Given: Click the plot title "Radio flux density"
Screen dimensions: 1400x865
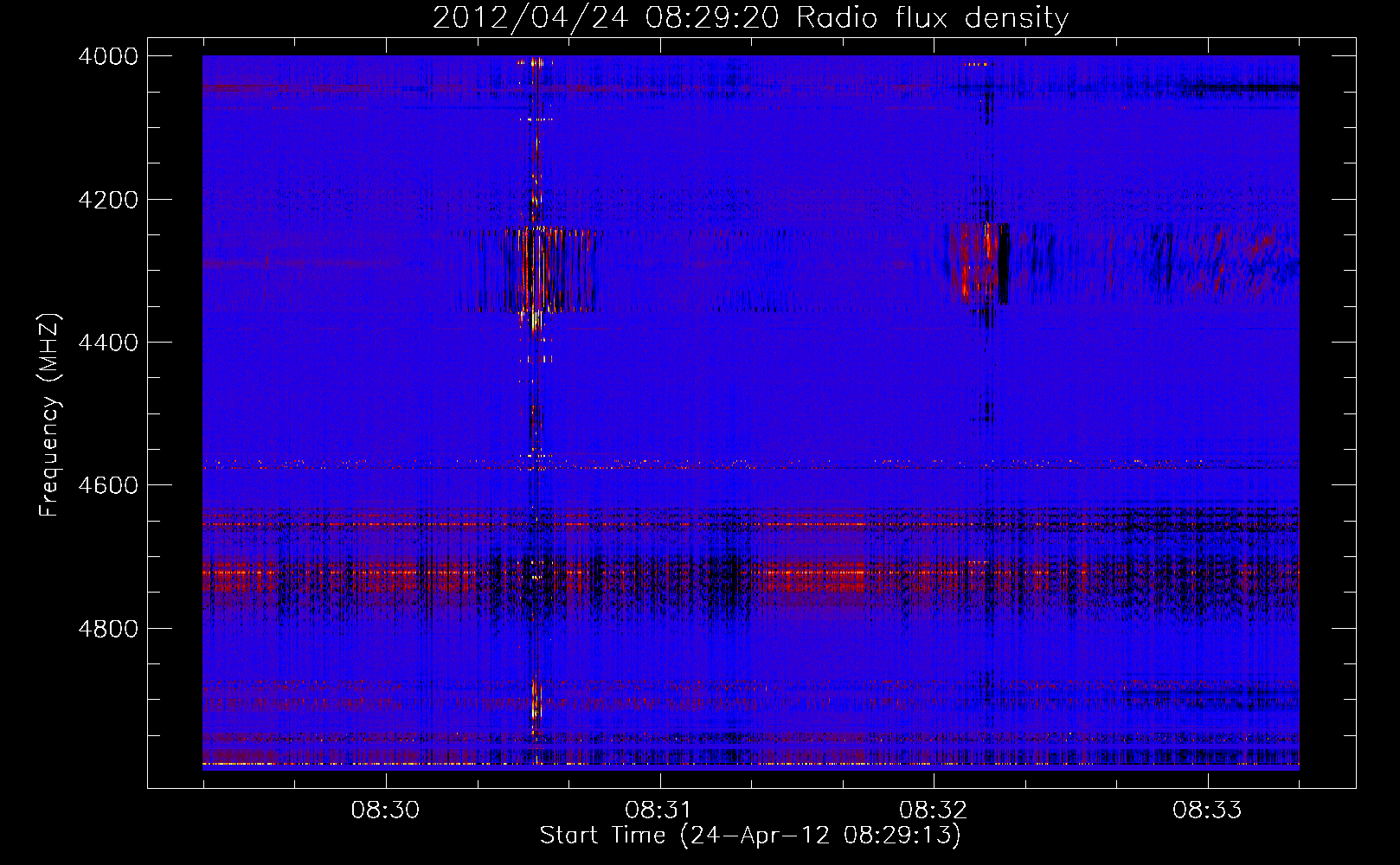Looking at the screenshot, I should (x=932, y=18).
